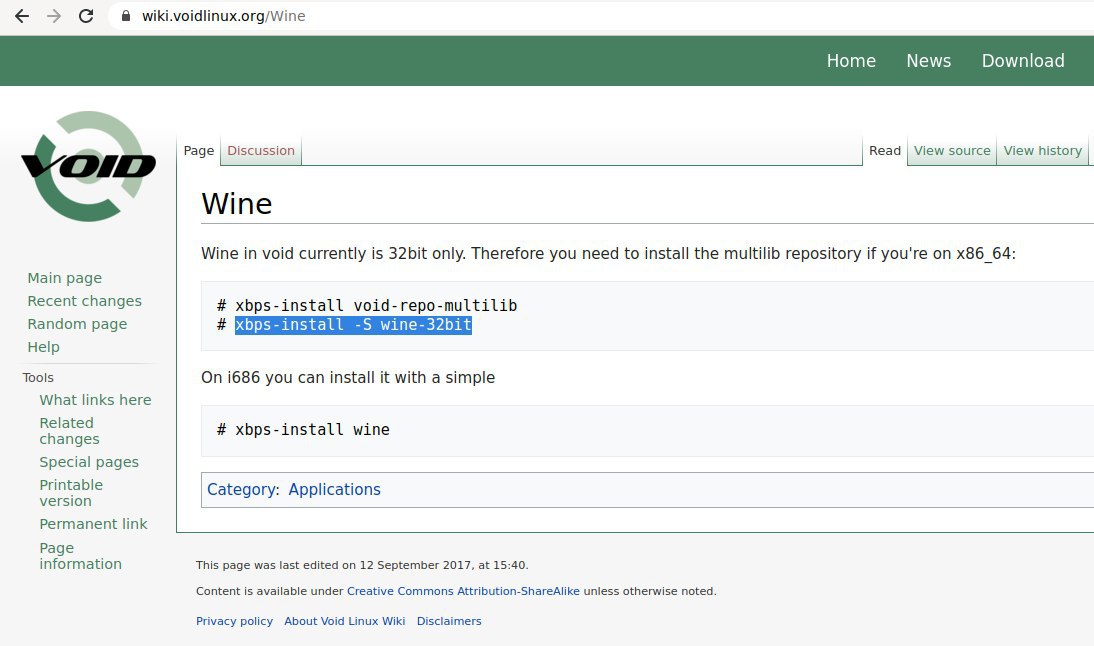Open Printable version link

point(71,493)
